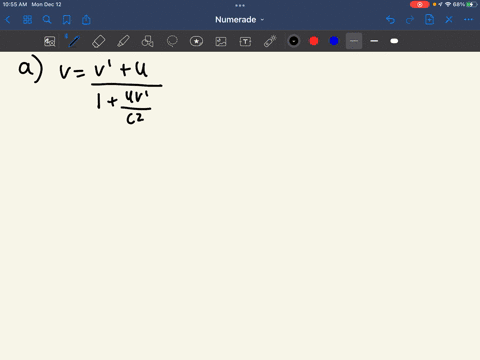Undo the last stroke

tap(390, 20)
